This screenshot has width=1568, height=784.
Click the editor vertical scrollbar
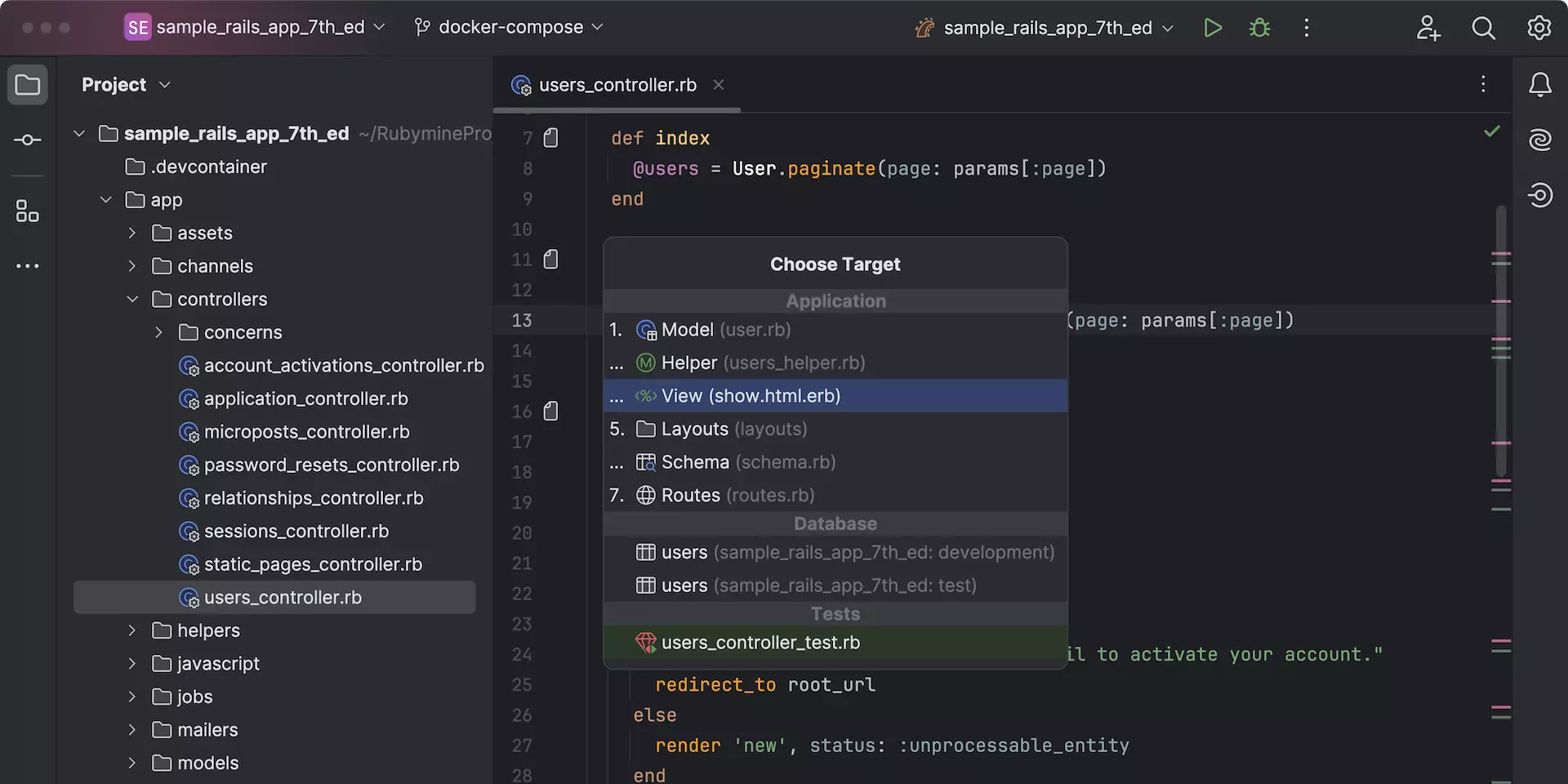tap(1500, 343)
